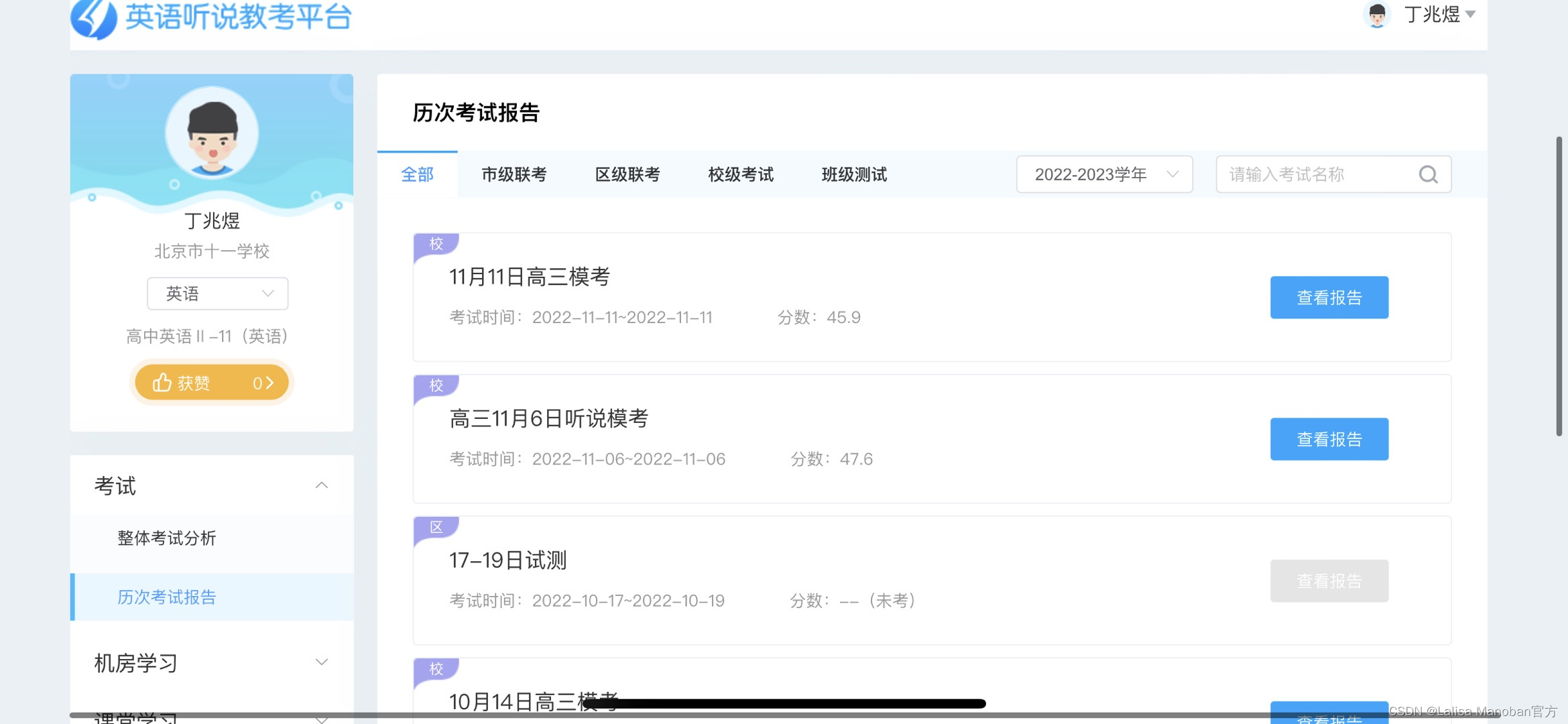Click the user avatar in top bar
The image size is (1568, 724).
[1377, 15]
